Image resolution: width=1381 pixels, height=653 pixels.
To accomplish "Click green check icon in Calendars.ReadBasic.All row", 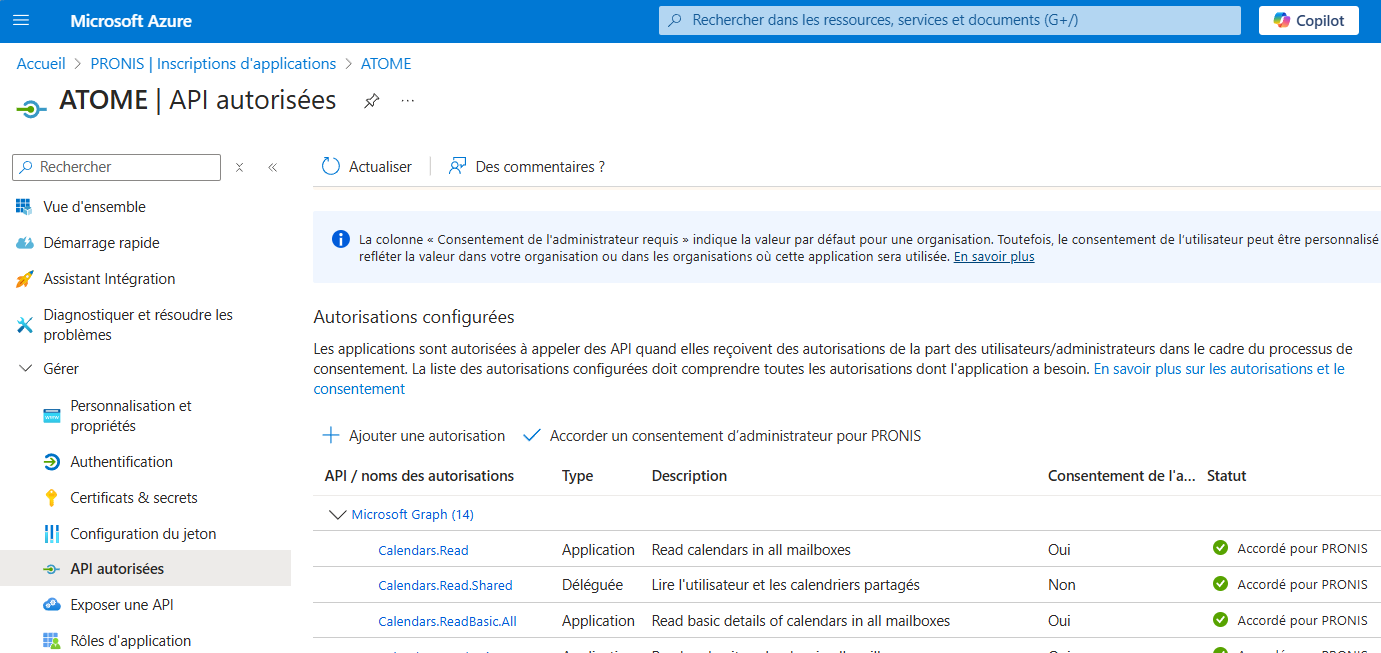I will (1220, 620).
